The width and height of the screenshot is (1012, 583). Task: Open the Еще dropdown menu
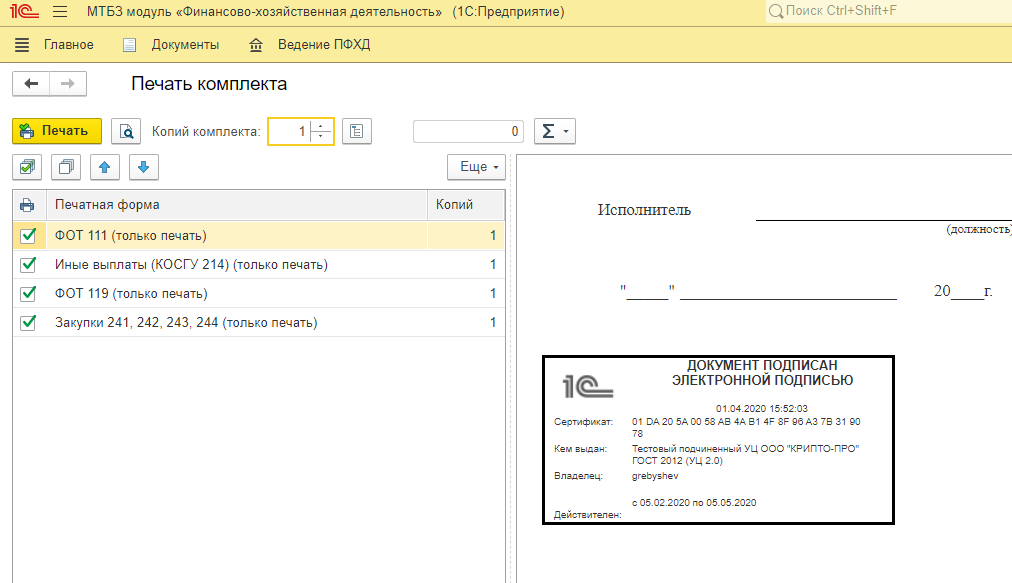click(x=475, y=166)
